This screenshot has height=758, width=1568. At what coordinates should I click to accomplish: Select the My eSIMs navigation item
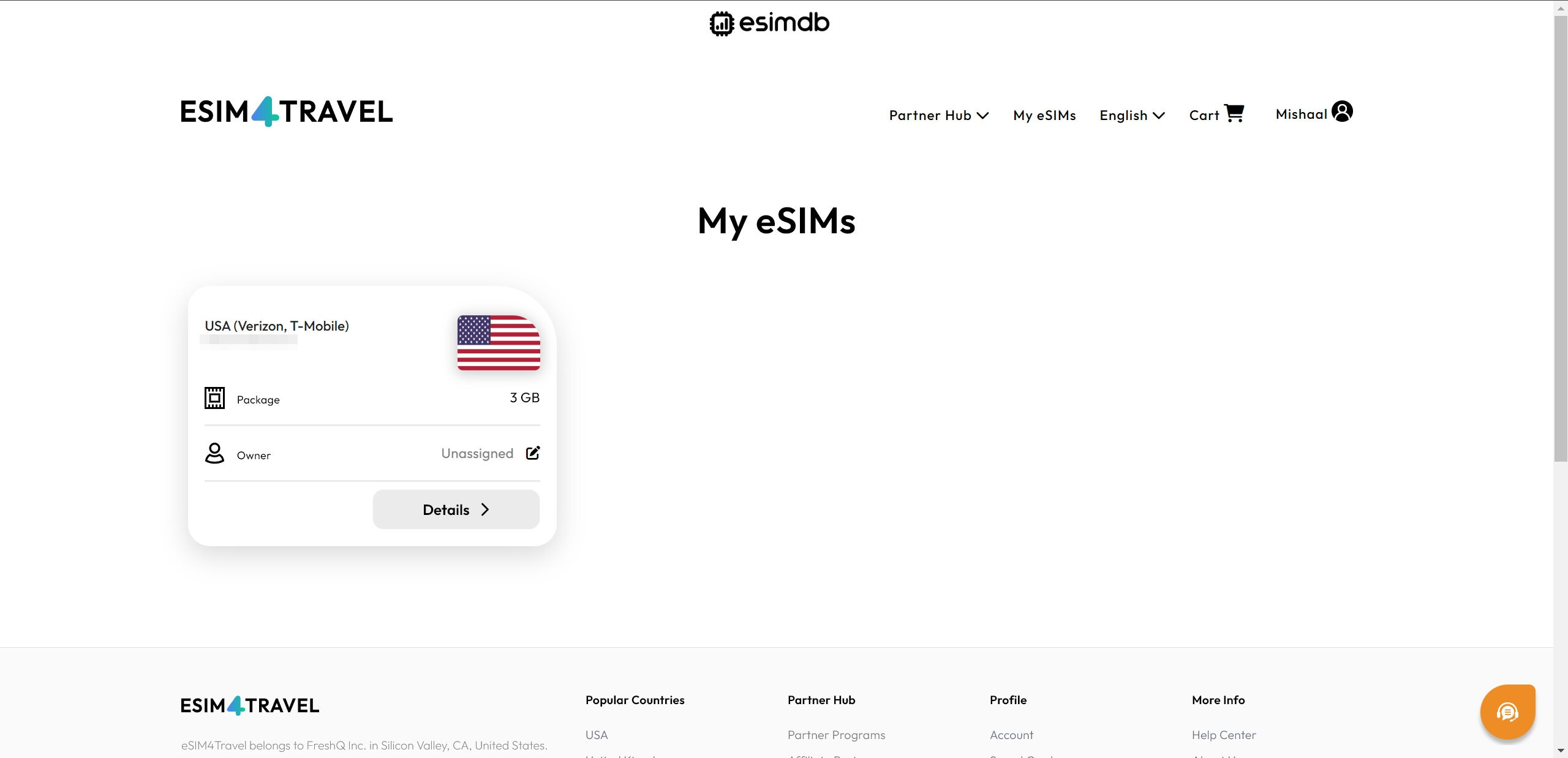tap(1044, 113)
